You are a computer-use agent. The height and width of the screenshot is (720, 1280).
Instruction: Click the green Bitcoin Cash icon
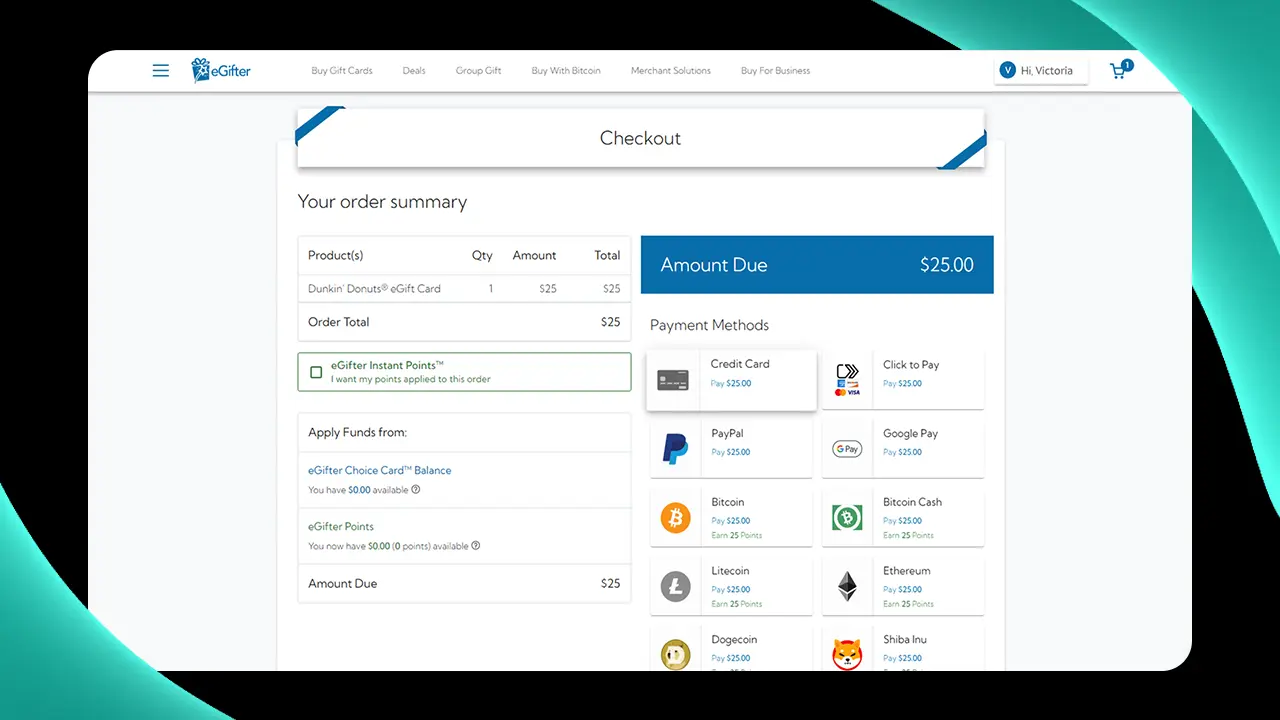[847, 518]
